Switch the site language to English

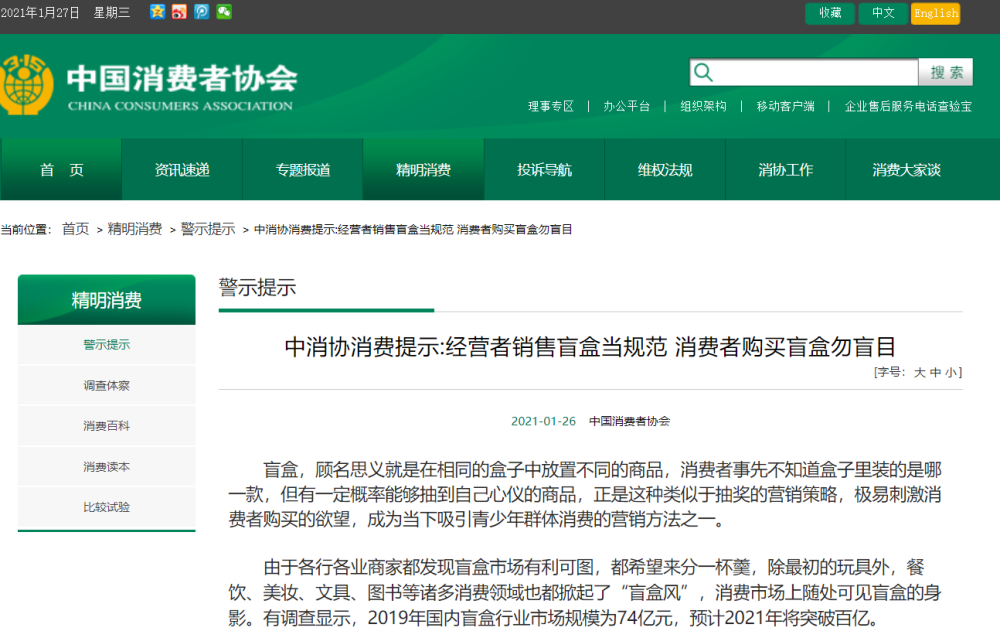tap(936, 13)
